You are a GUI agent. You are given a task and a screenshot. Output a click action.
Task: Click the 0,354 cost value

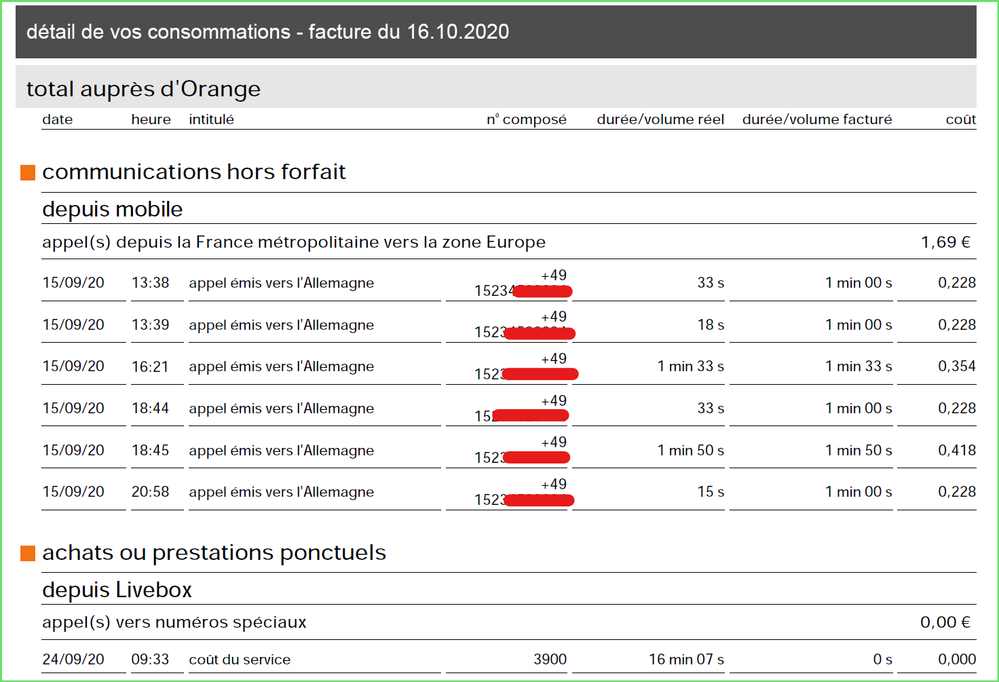(957, 367)
